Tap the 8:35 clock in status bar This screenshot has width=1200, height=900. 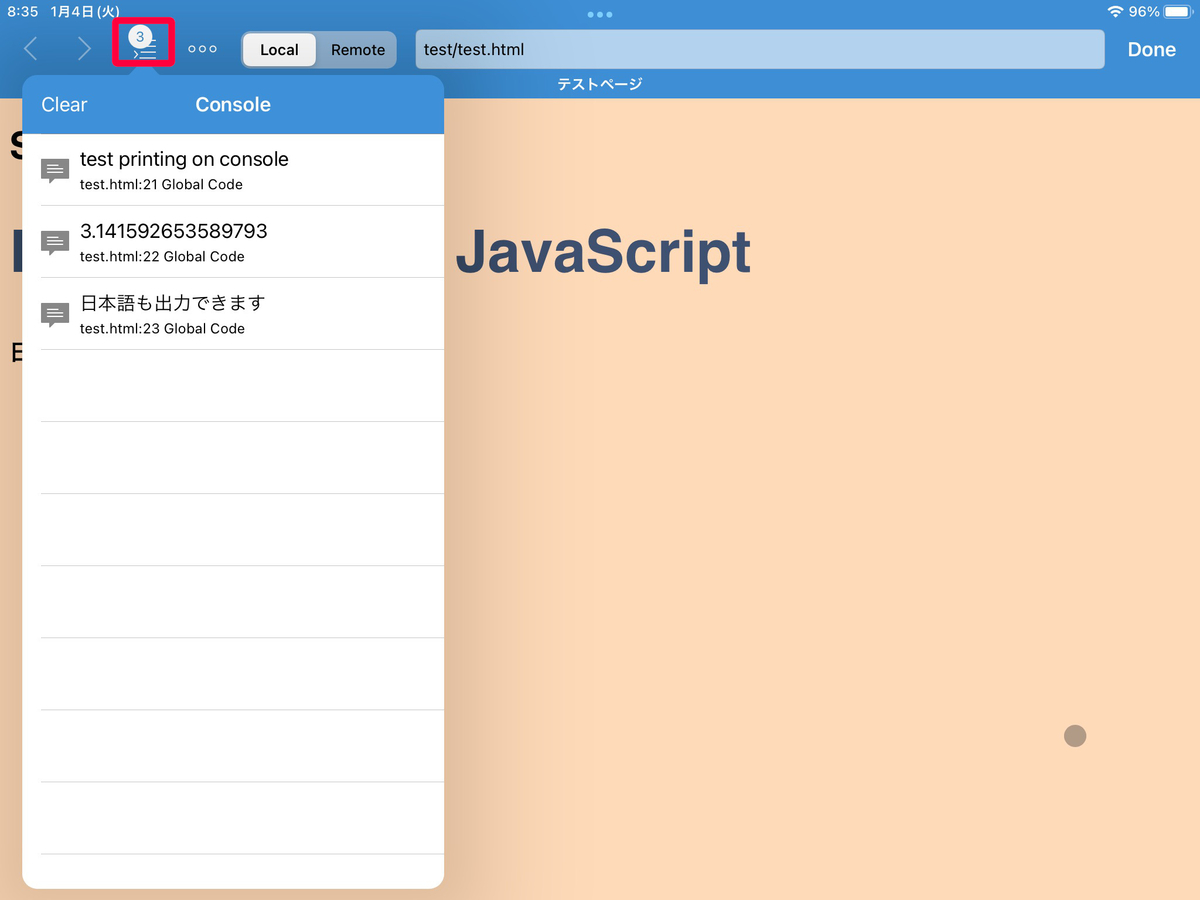(x=22, y=12)
